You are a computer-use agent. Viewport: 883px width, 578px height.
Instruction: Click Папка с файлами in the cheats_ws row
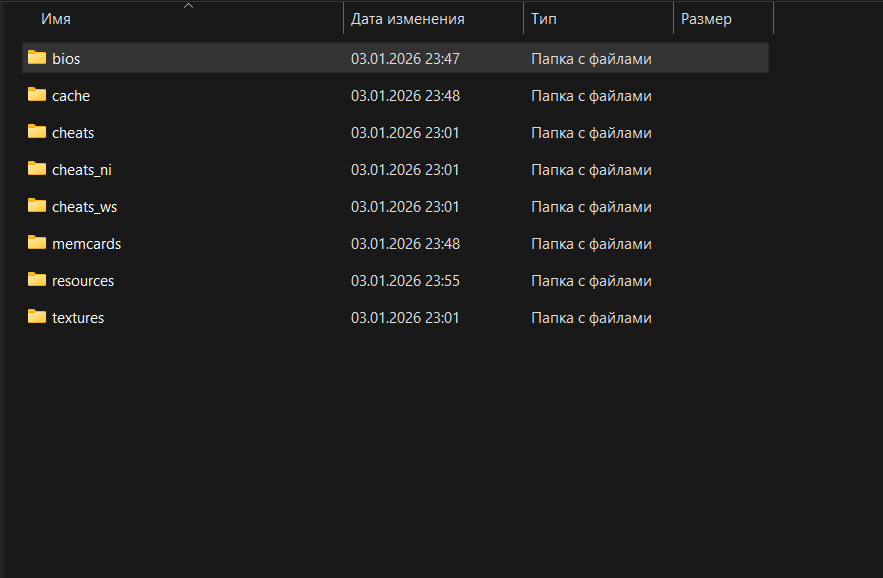[x=591, y=207]
